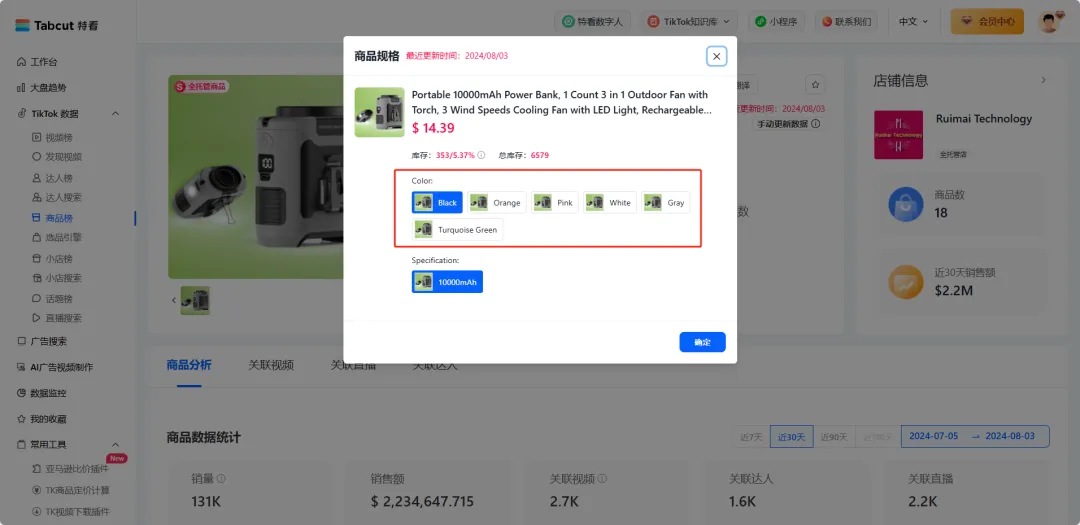Click the 商品数 shopping bag icon
This screenshot has width=1080, height=525.
[906, 205]
